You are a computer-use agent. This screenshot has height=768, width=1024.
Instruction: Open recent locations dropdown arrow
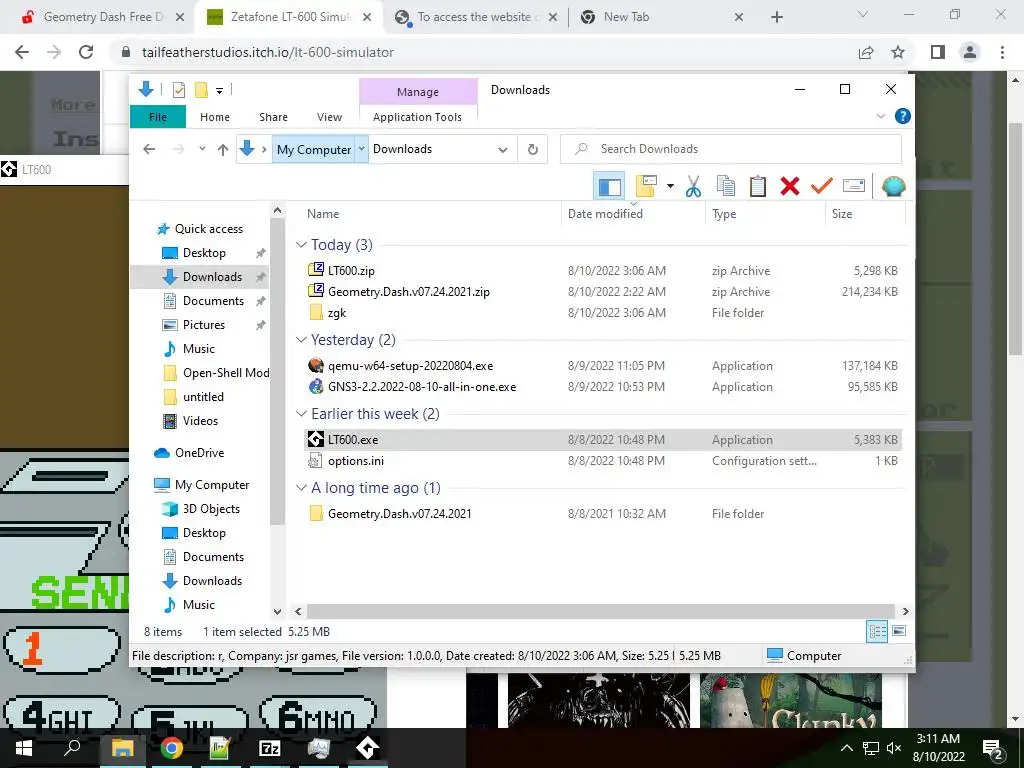pos(202,149)
